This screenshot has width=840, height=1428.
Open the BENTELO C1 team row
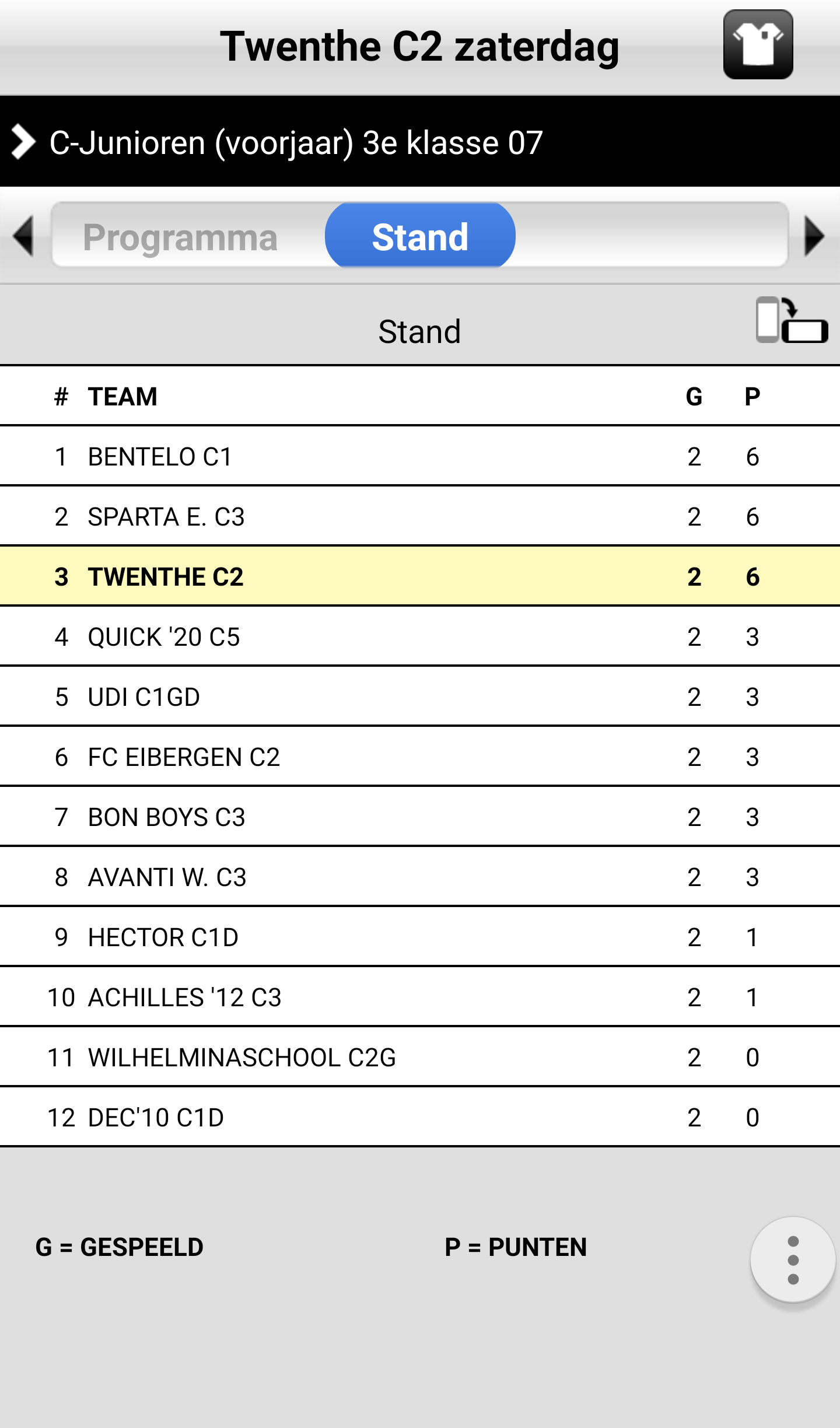[420, 456]
